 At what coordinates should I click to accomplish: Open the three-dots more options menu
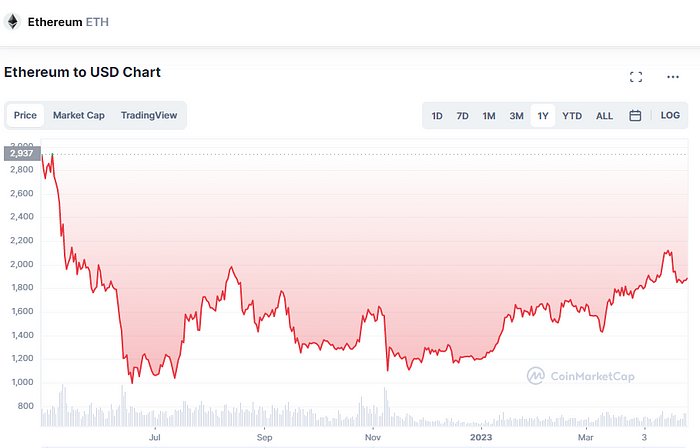672,77
